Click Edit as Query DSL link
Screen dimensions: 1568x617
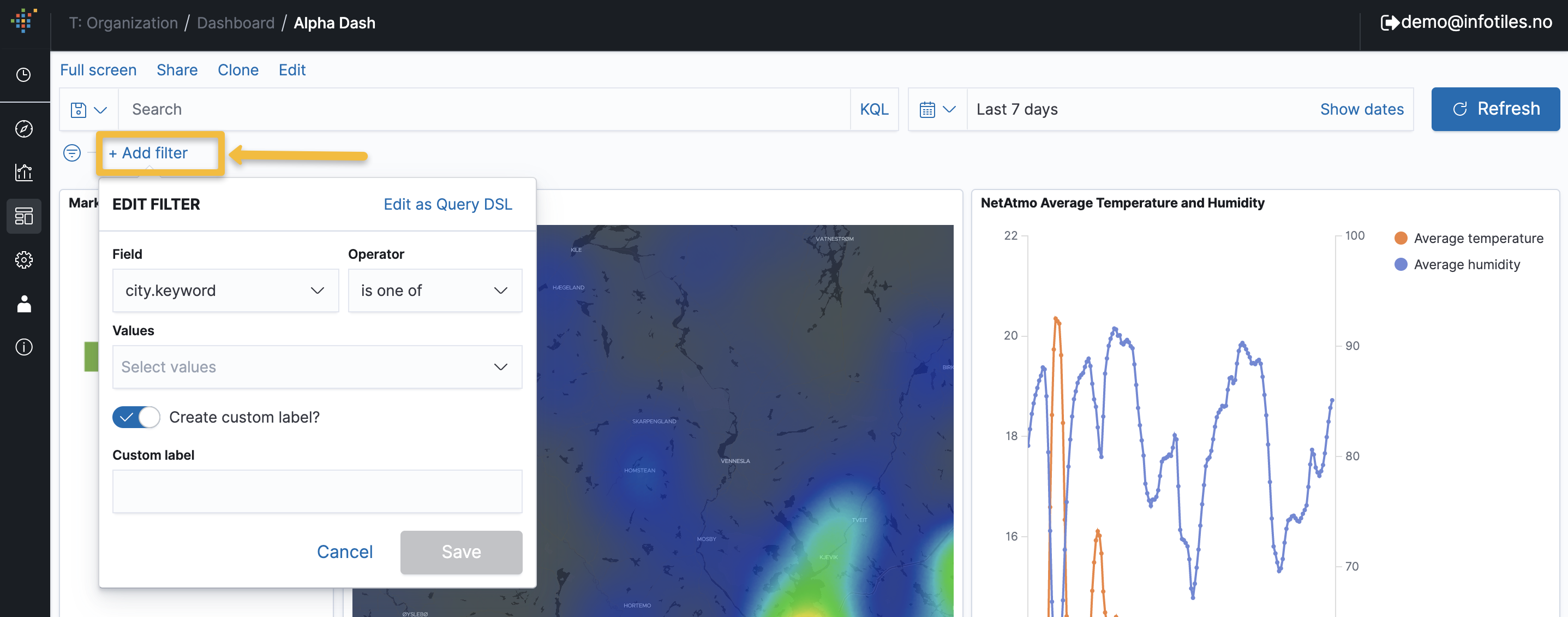[x=447, y=204]
